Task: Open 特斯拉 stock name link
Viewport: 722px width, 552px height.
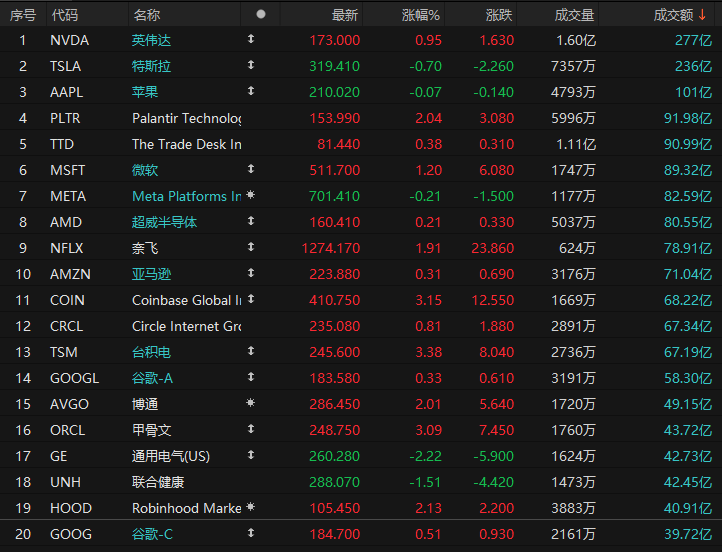Action: point(151,66)
